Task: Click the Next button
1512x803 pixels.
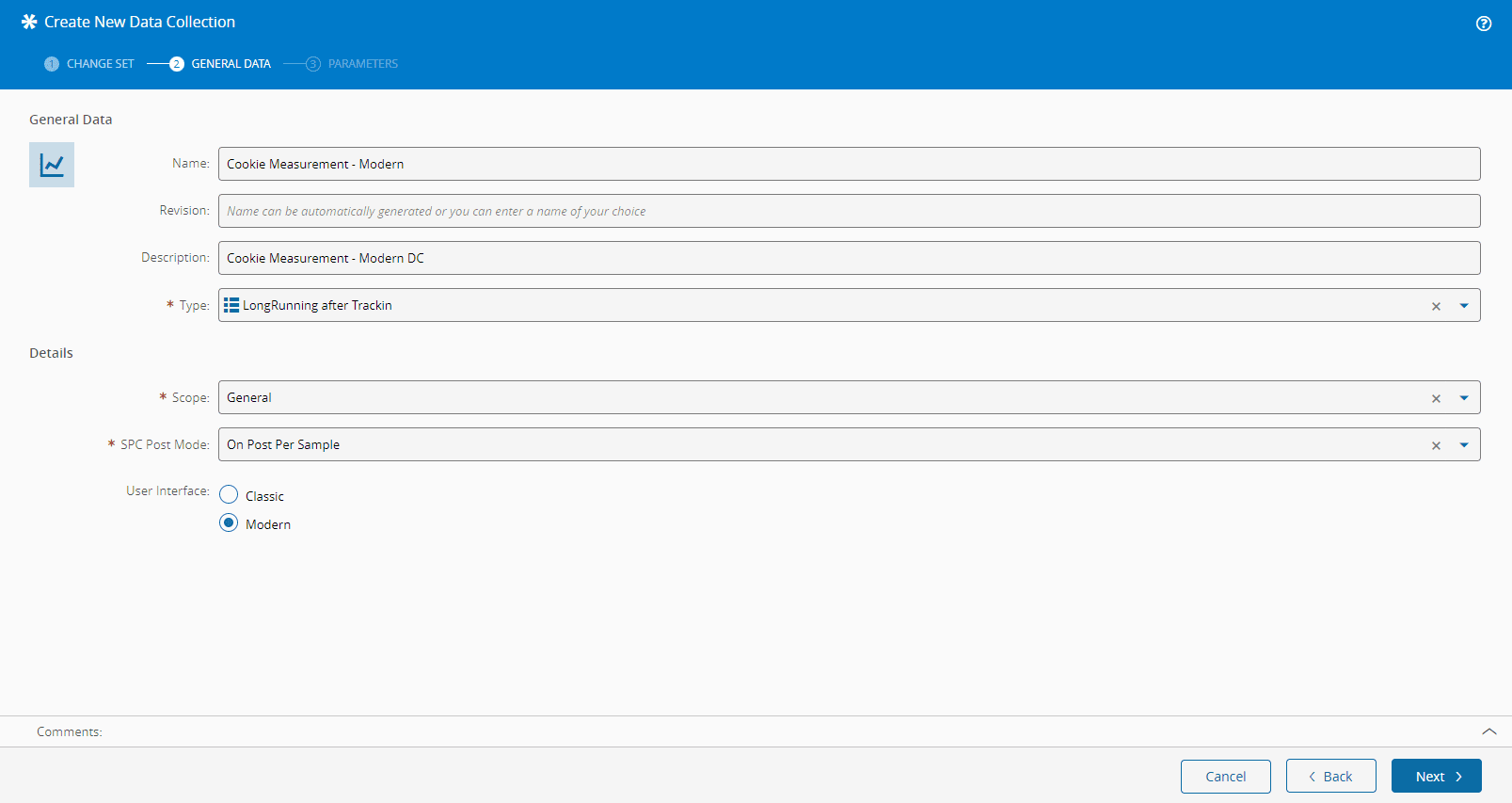Action: pos(1437,777)
